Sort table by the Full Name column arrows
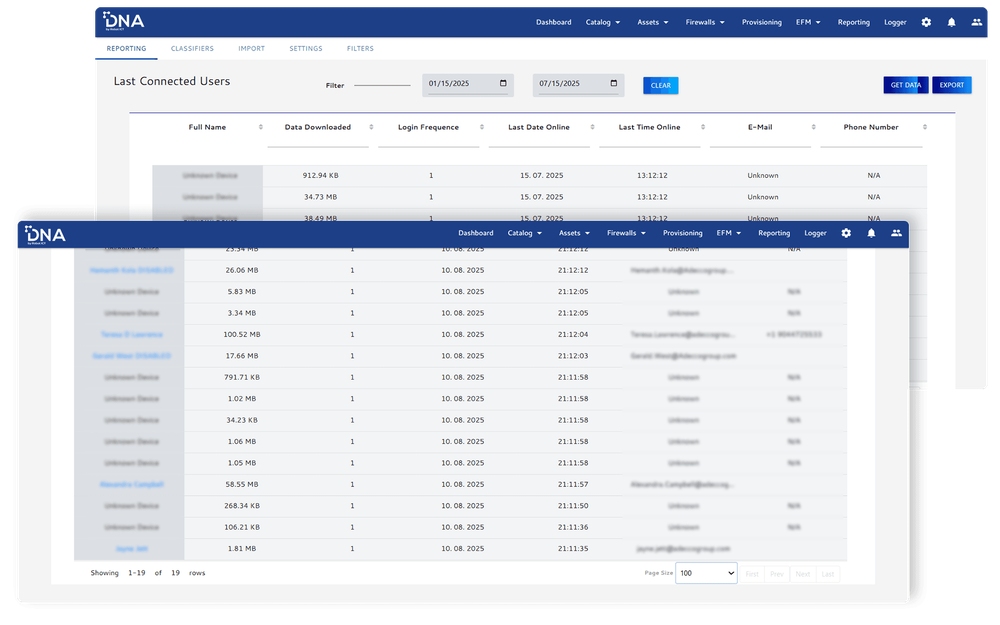1000x625 pixels. (261, 127)
